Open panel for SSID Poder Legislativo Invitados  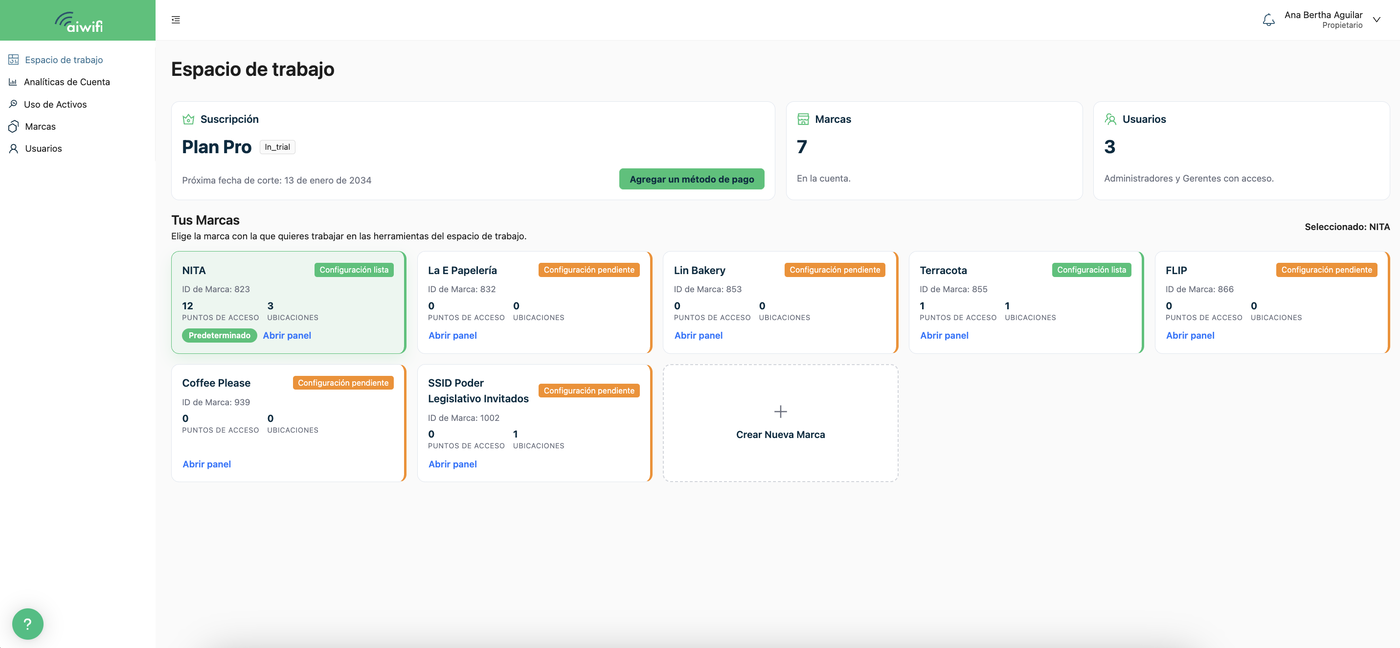point(452,464)
